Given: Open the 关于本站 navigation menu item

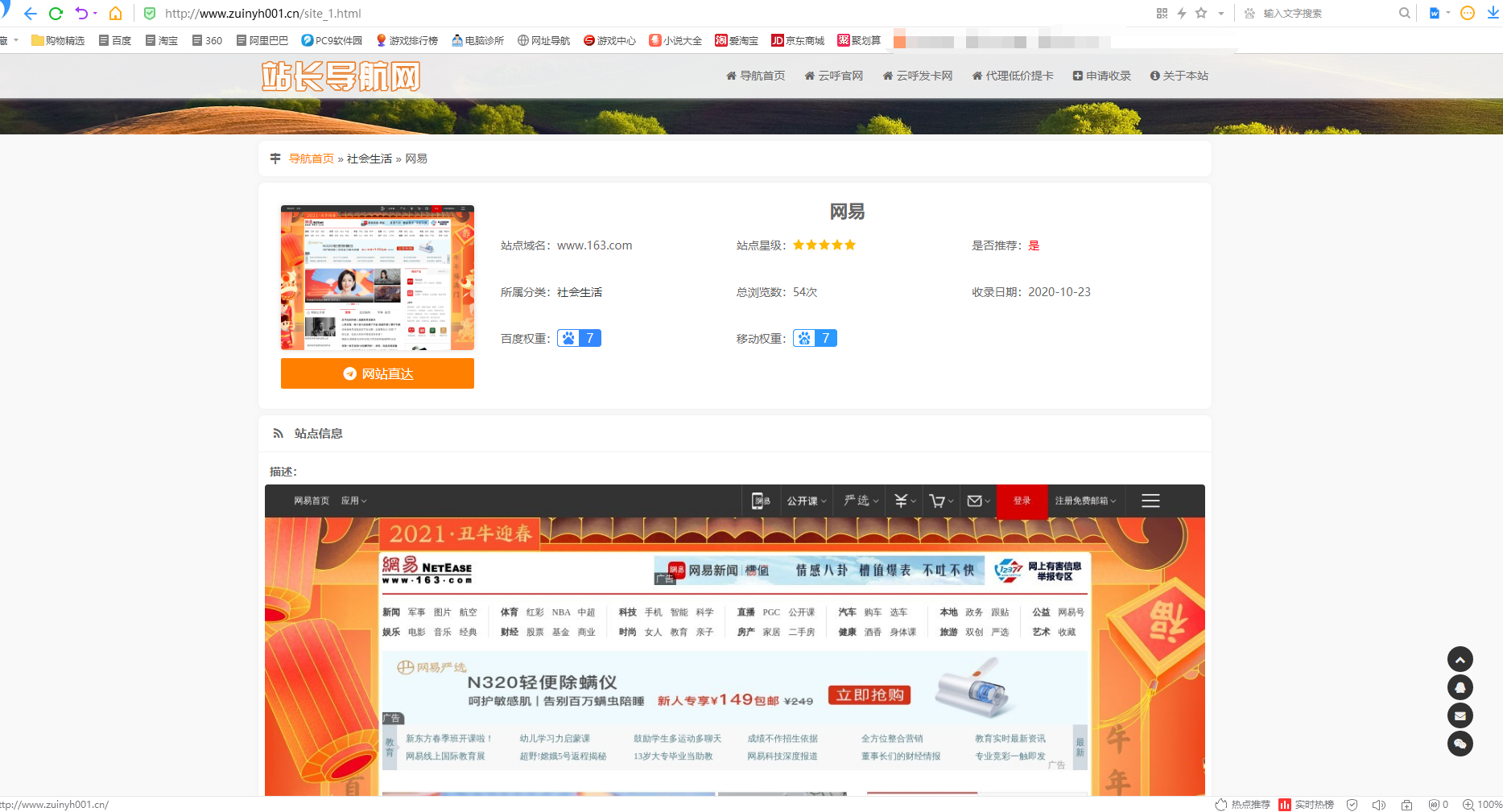Looking at the screenshot, I should (x=1179, y=75).
